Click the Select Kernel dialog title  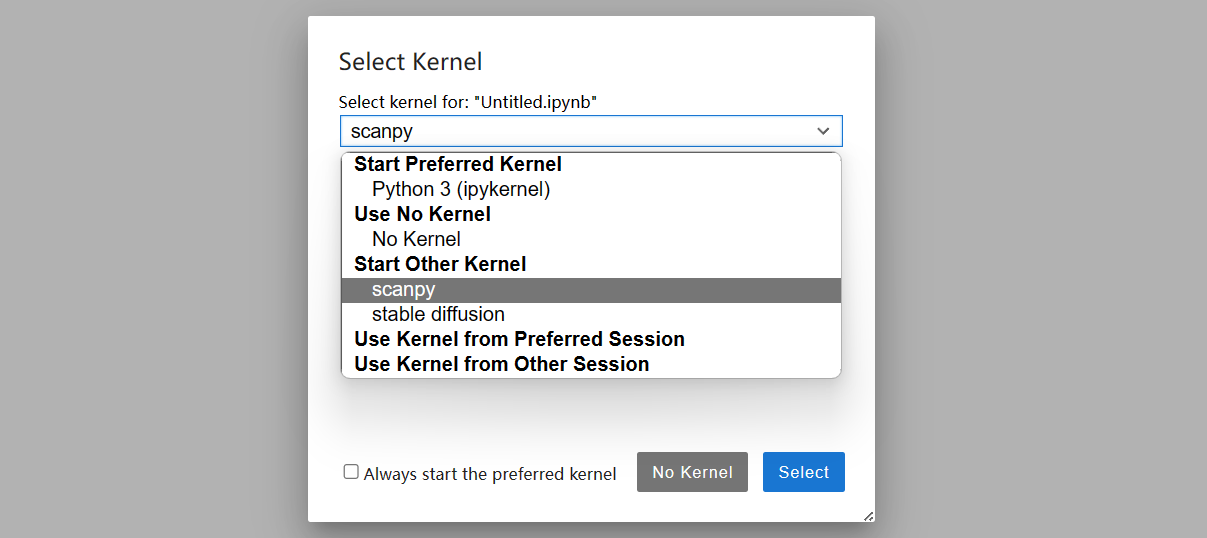tap(410, 62)
